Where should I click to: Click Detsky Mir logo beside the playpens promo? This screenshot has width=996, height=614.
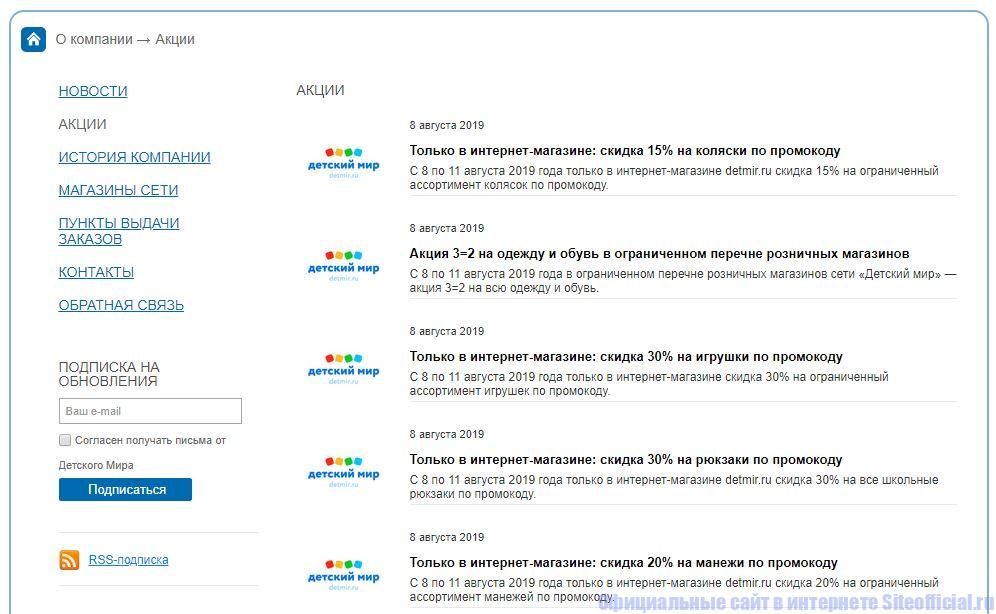[343, 576]
